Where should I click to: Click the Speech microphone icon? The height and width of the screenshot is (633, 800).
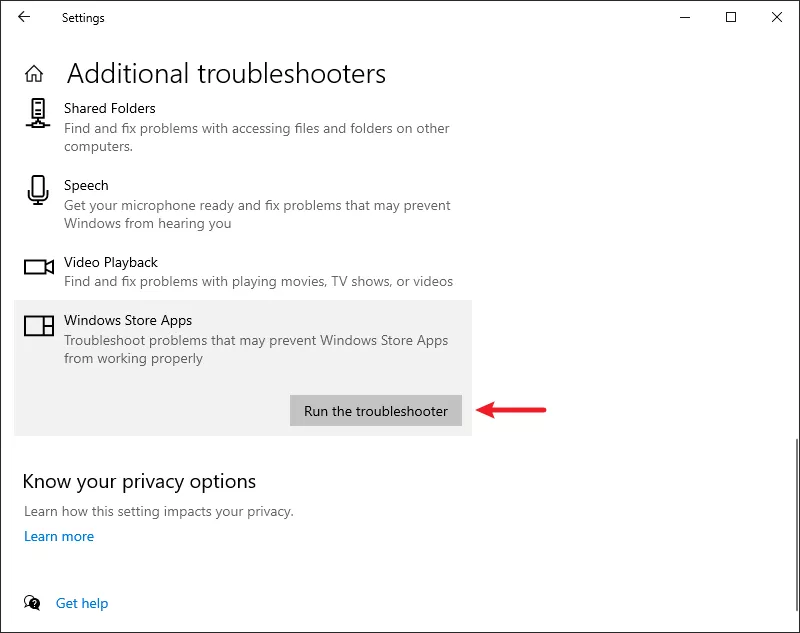[x=38, y=190]
